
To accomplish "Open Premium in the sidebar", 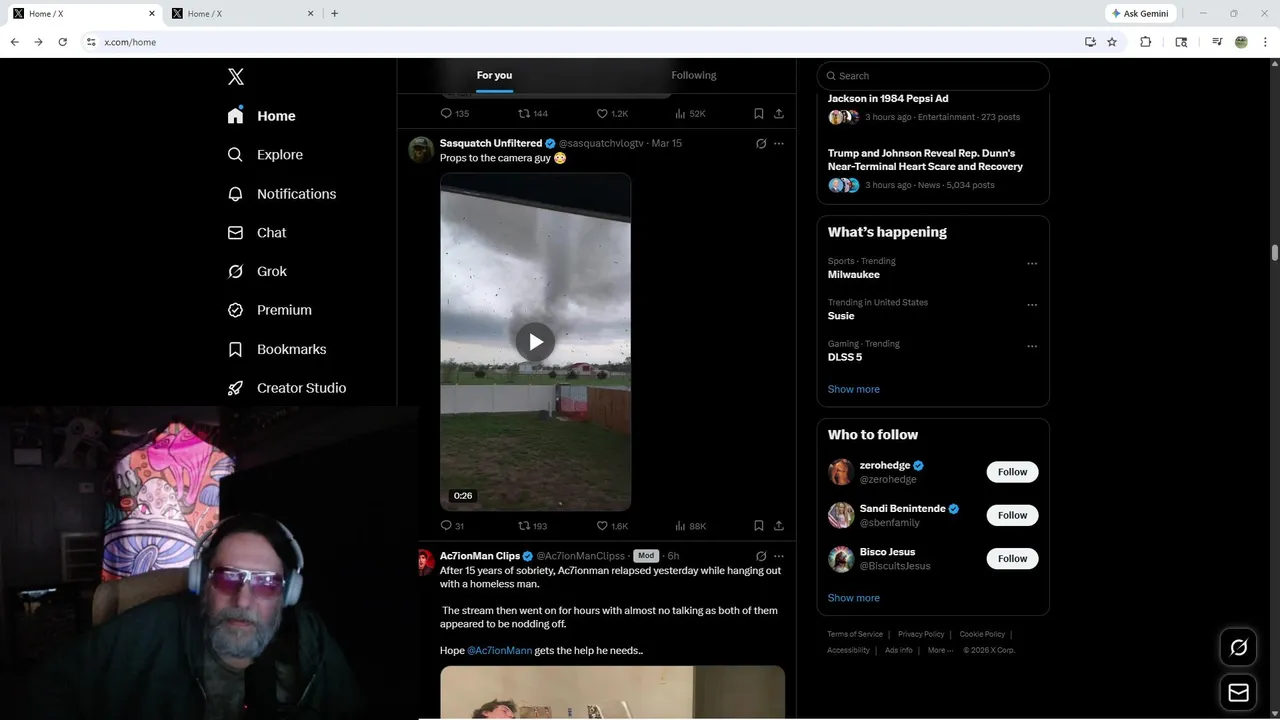I will pyautogui.click(x=270, y=310).
